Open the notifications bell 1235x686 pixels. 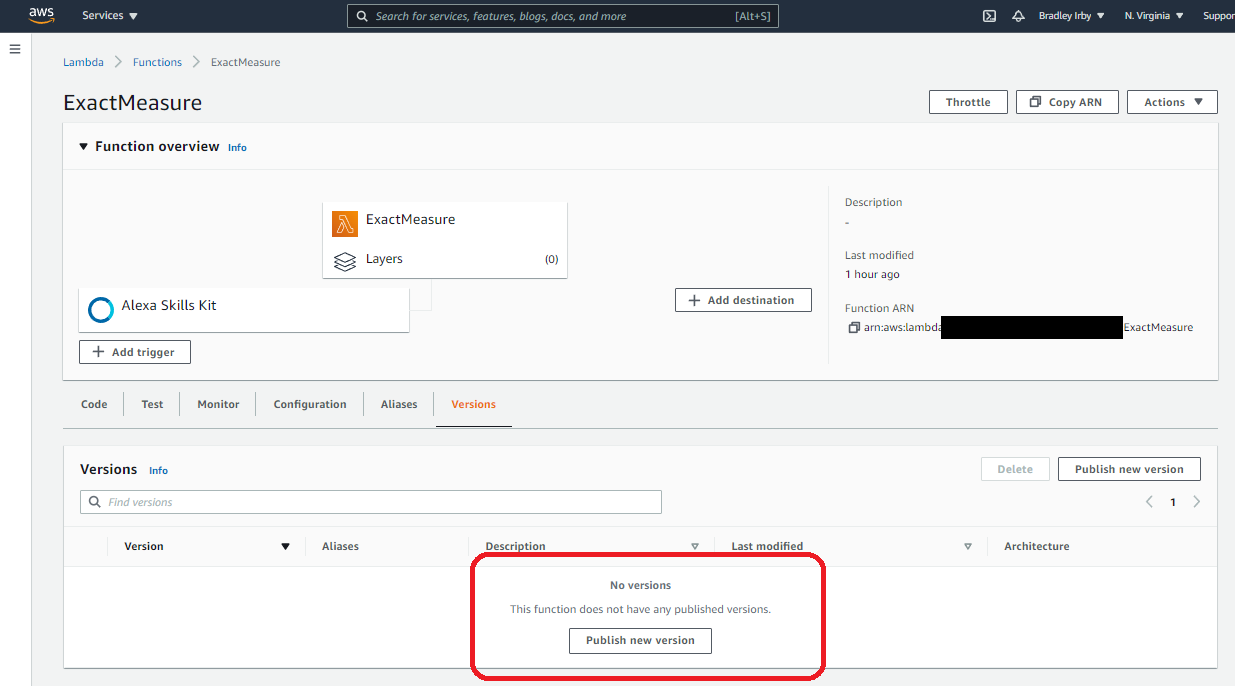click(1018, 16)
